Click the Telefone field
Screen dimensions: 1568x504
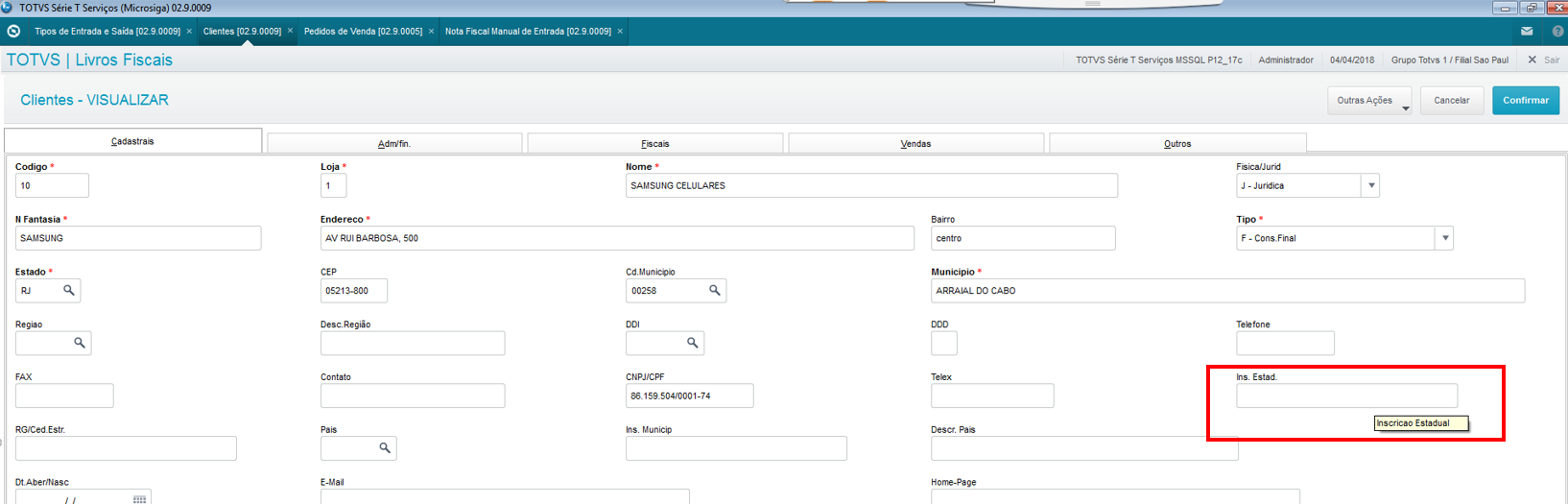click(x=1285, y=343)
